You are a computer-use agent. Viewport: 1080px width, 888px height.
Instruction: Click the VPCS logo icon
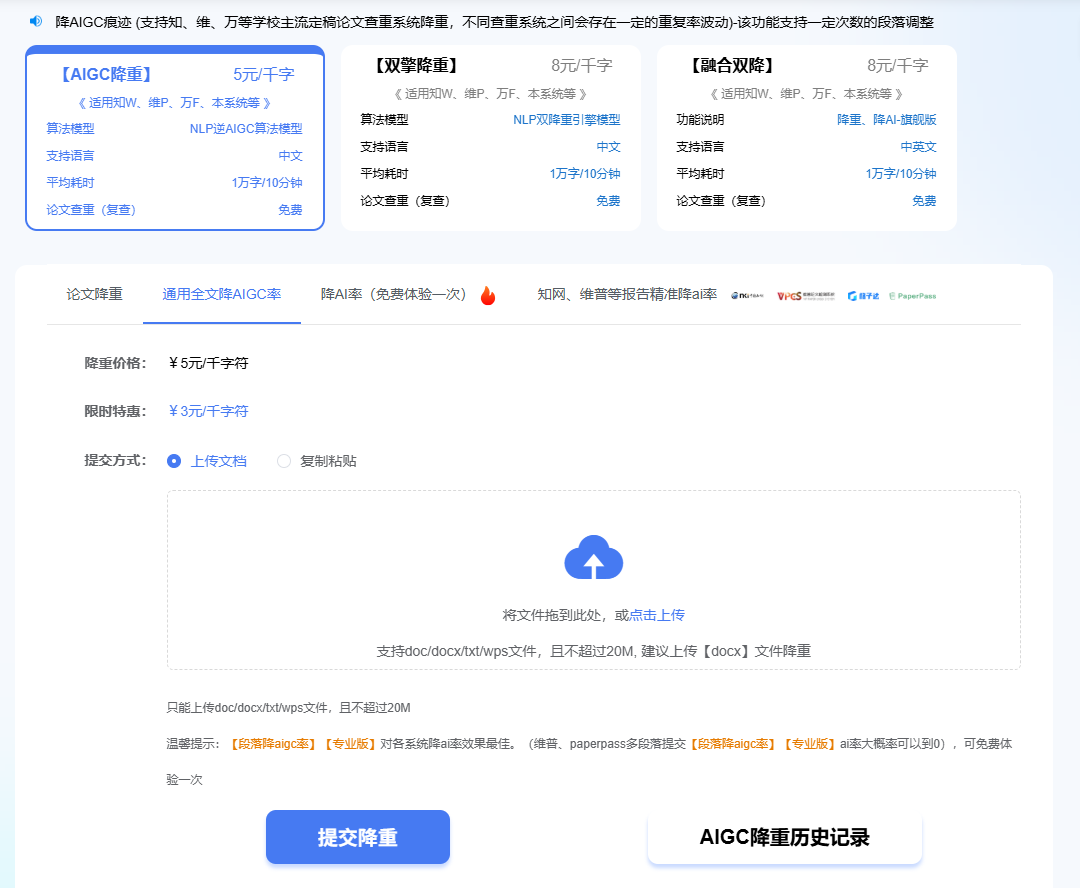point(806,296)
